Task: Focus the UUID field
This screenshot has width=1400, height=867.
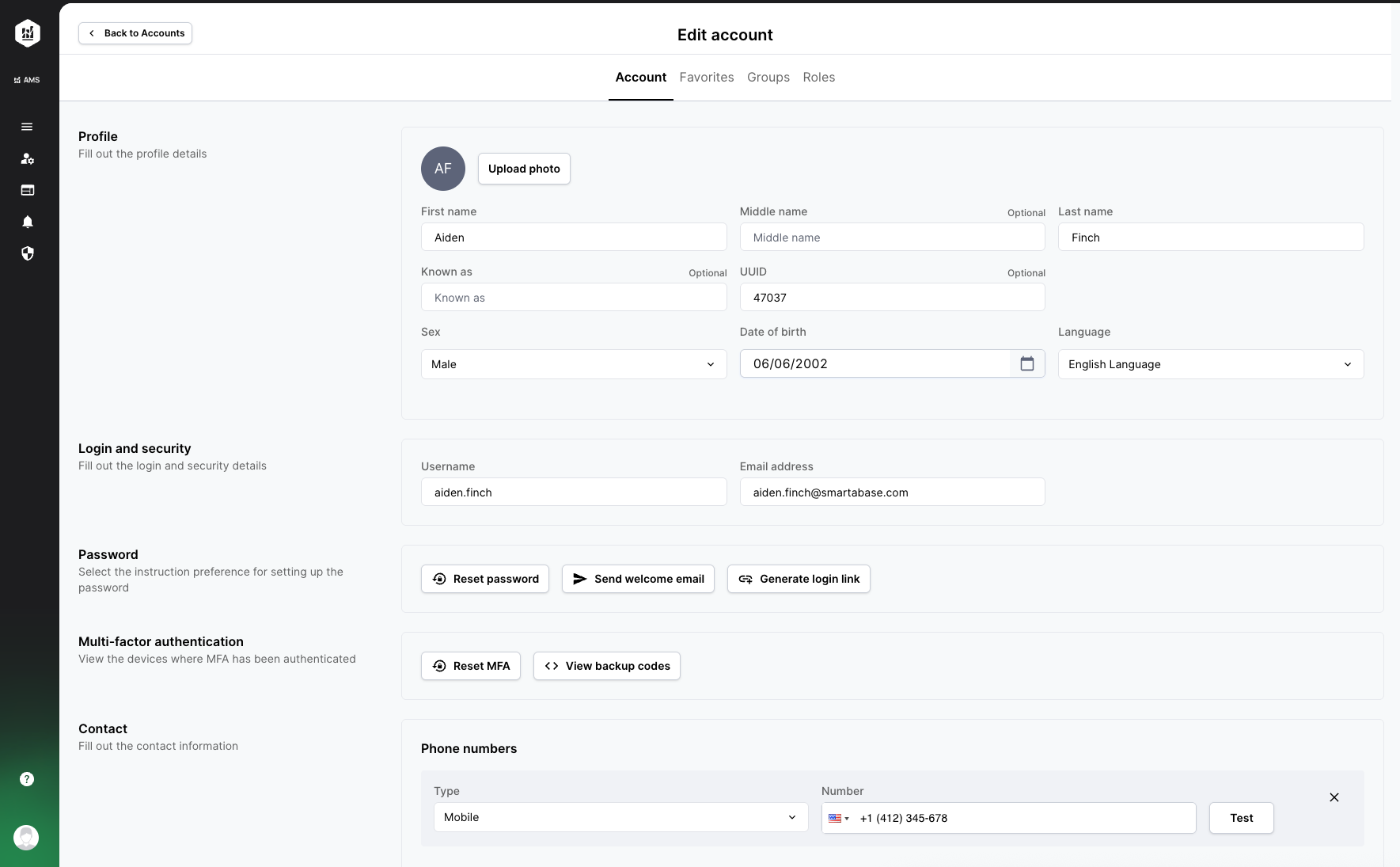Action: [x=893, y=298]
